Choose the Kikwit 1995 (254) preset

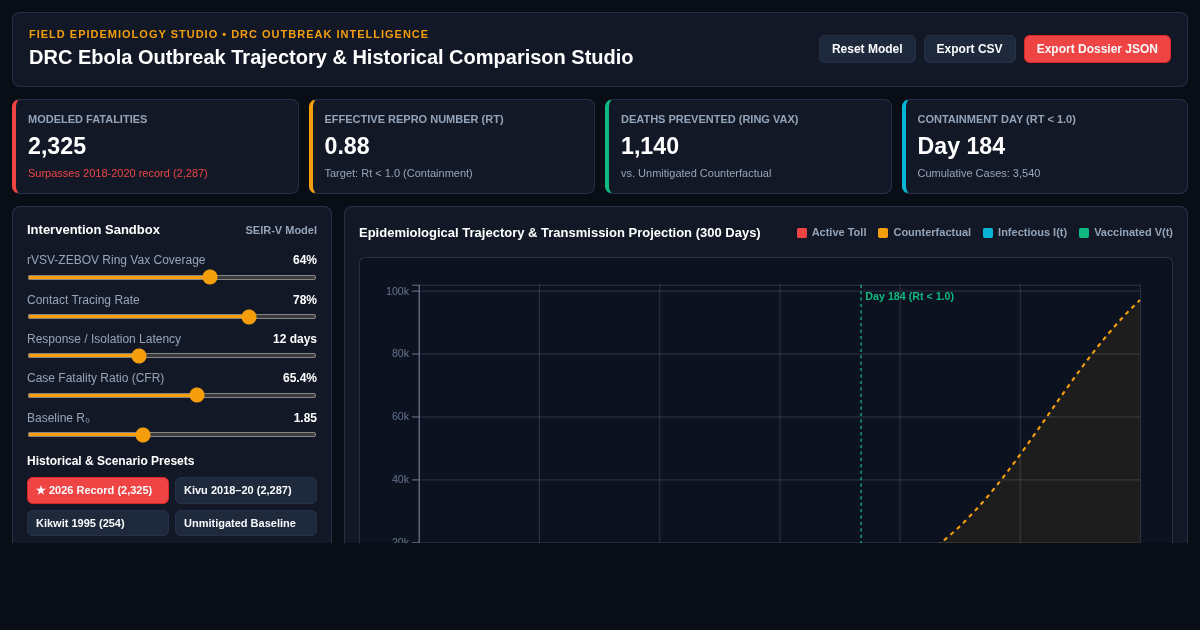(x=98, y=523)
